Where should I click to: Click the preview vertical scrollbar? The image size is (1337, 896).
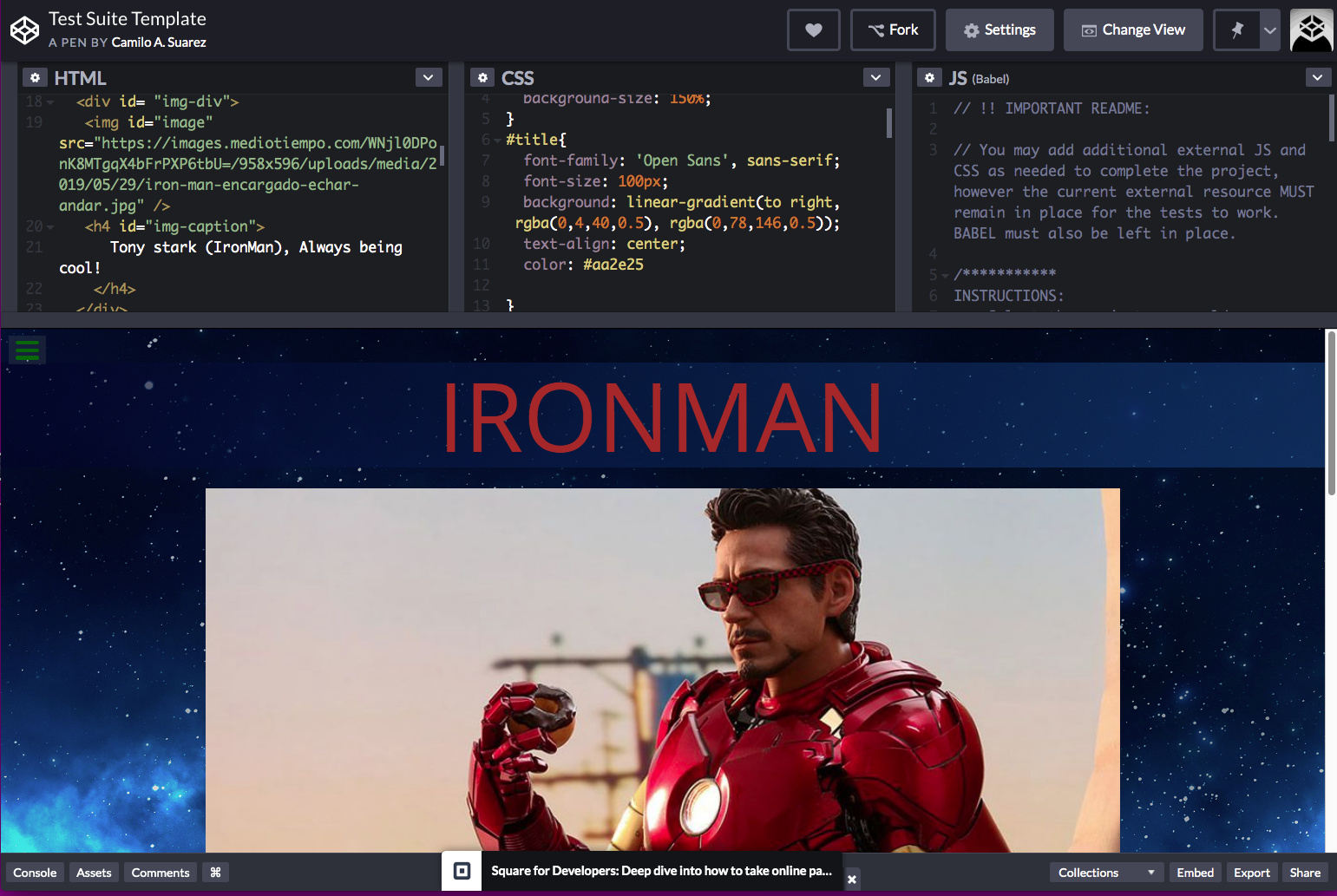click(x=1331, y=413)
